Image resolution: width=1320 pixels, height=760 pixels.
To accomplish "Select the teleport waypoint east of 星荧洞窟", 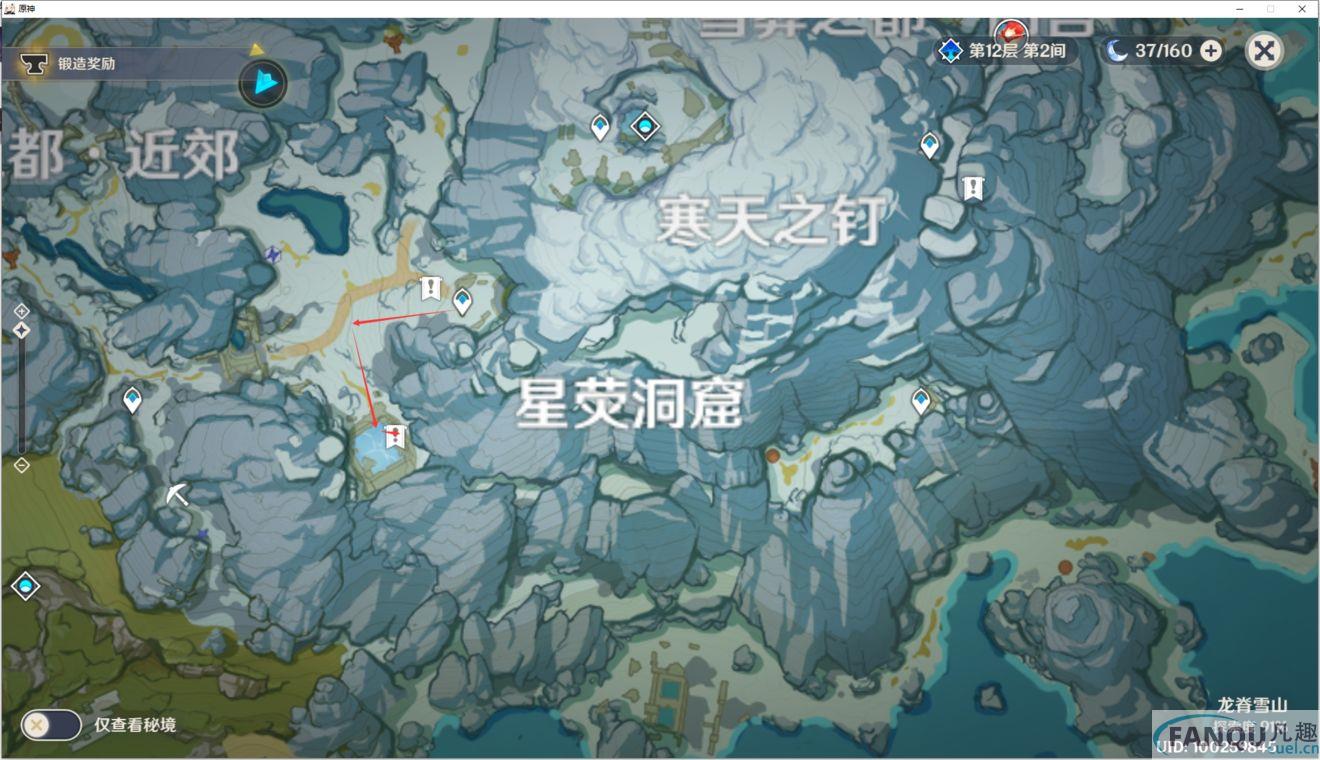I will tap(921, 402).
